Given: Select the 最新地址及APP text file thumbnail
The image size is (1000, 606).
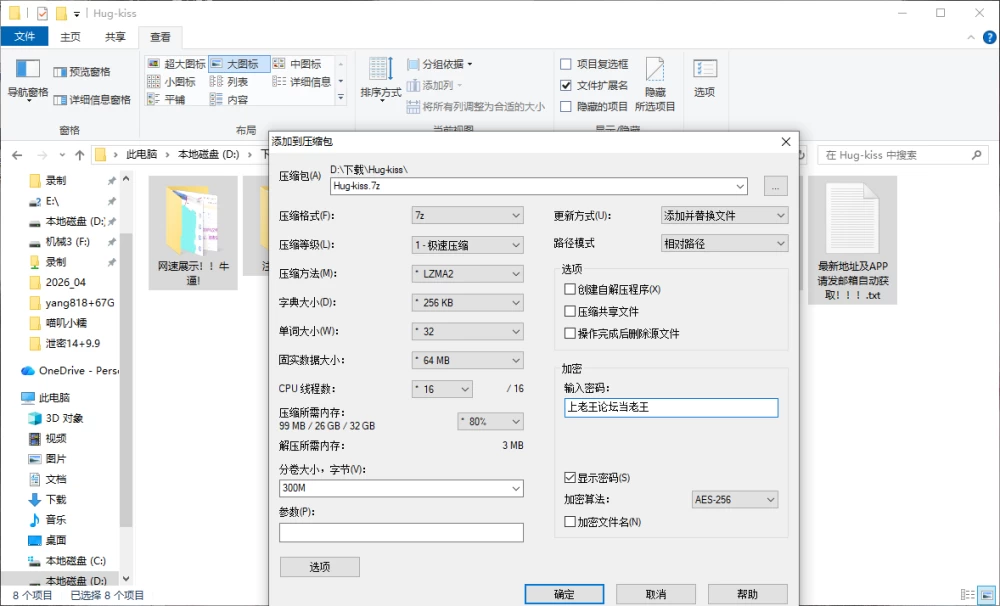Looking at the screenshot, I should [x=853, y=240].
